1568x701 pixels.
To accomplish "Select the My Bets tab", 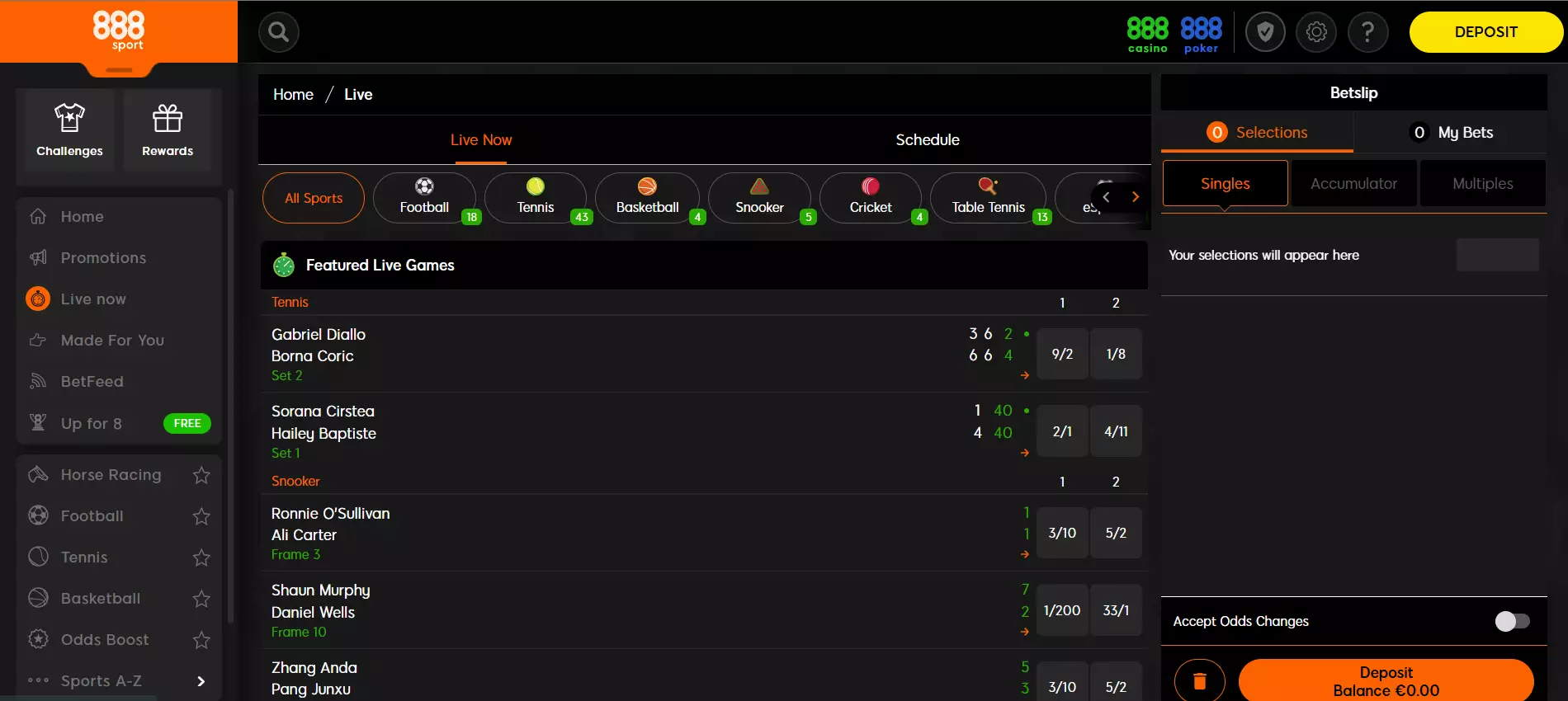I will [1452, 133].
